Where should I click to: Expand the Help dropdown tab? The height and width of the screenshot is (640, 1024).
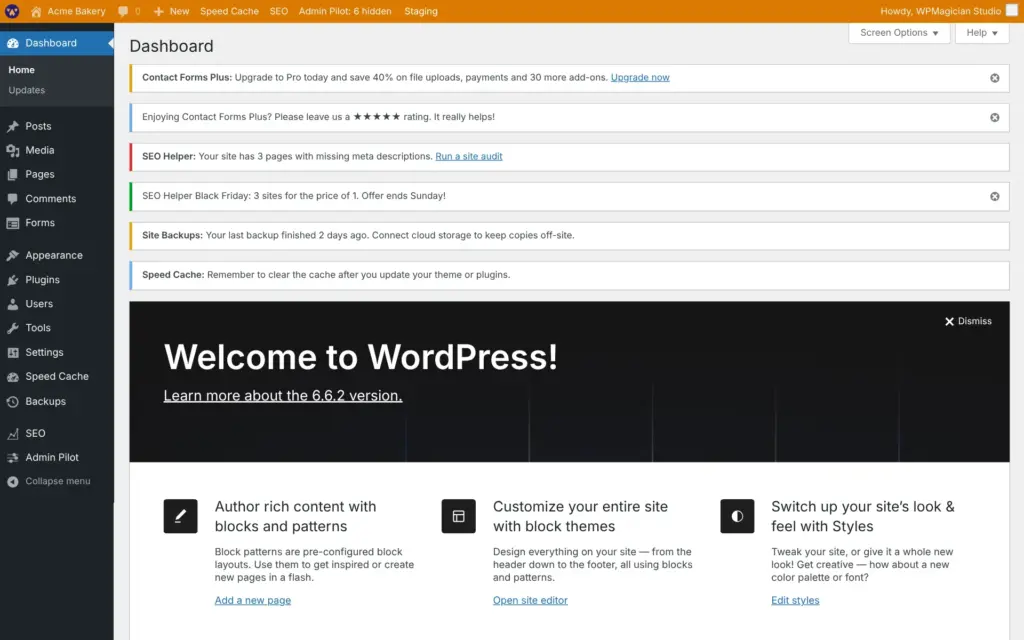[x=982, y=33]
